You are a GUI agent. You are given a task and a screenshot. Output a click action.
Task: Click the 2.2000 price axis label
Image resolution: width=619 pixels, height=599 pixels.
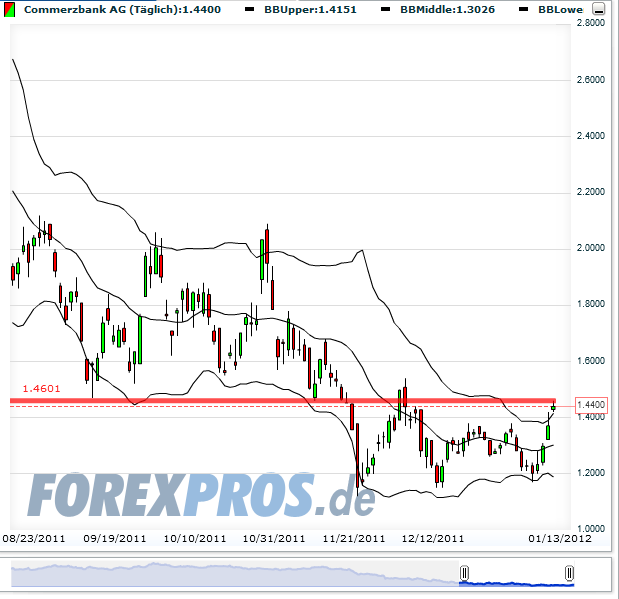[591, 192]
